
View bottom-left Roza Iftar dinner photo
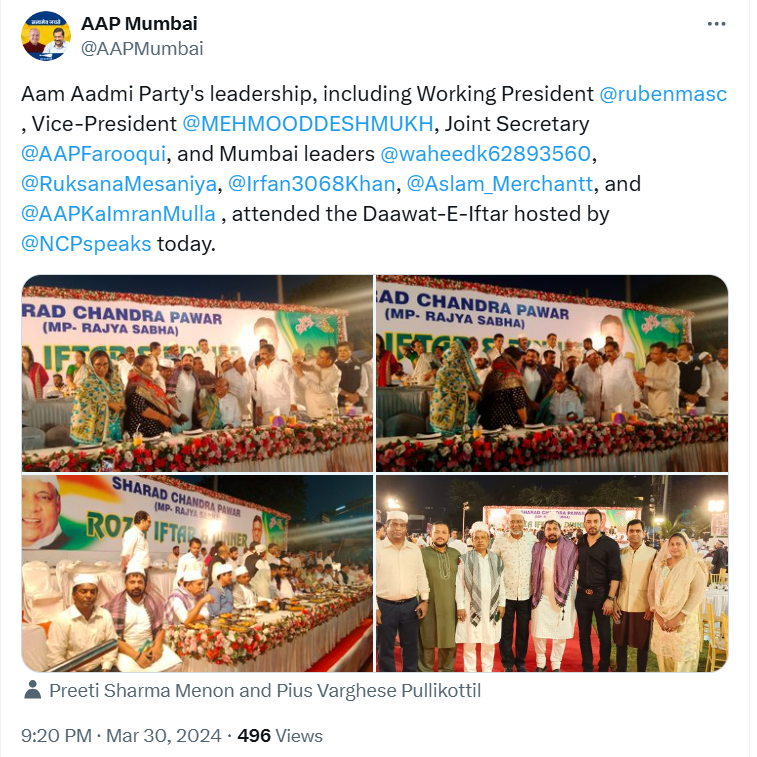(197, 574)
